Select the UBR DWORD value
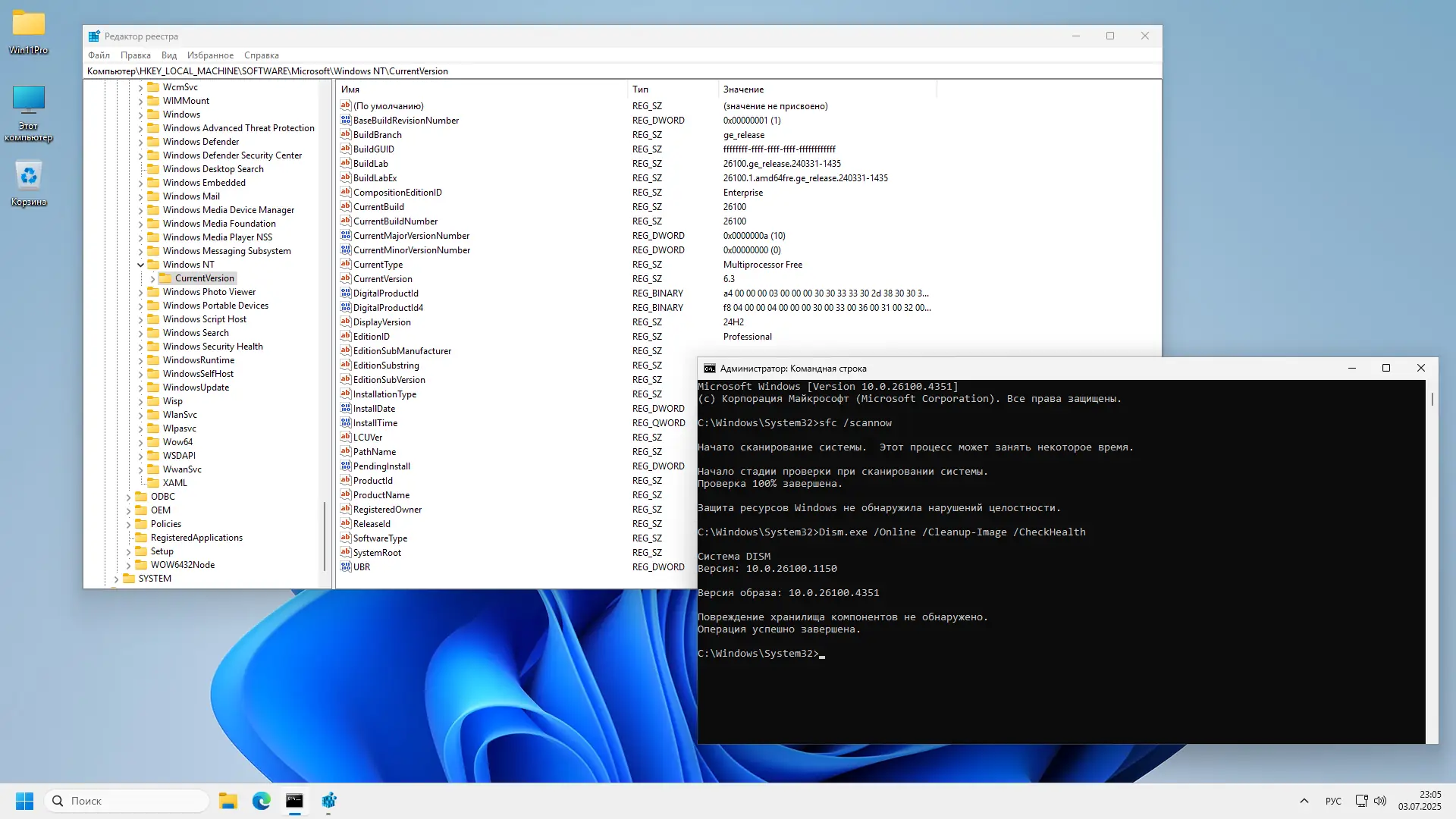1456x819 pixels. click(362, 567)
